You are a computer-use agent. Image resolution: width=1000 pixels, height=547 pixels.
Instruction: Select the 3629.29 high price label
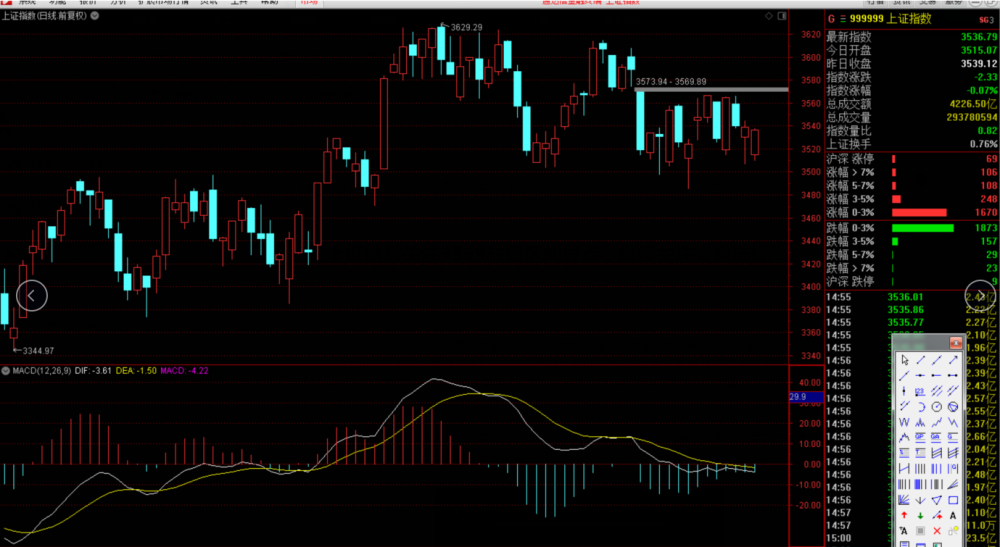(466, 27)
